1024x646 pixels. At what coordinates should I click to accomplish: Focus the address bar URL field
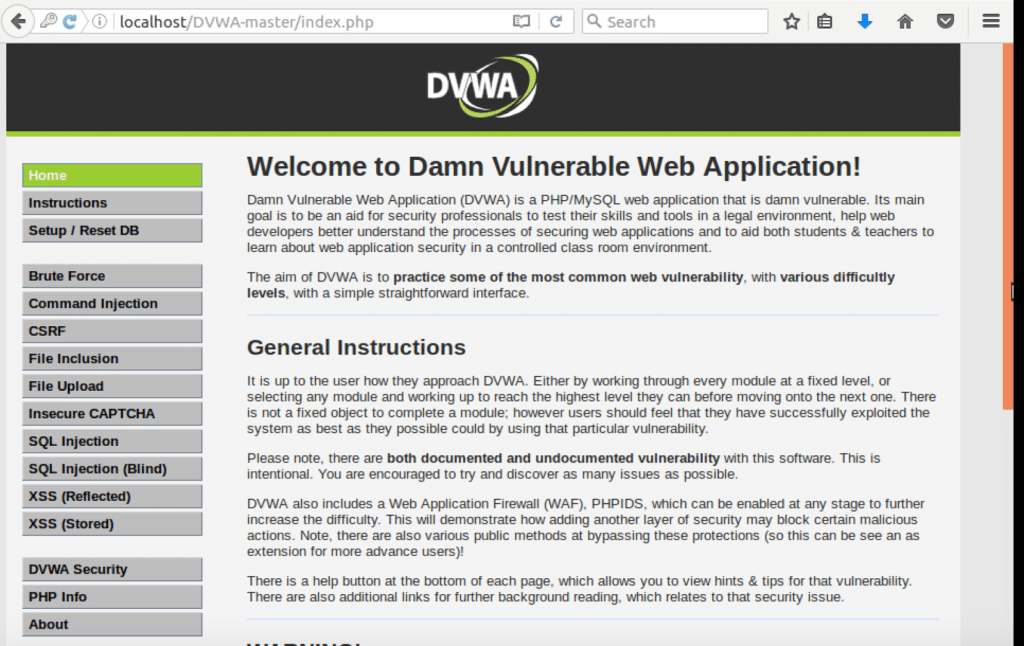point(311,22)
